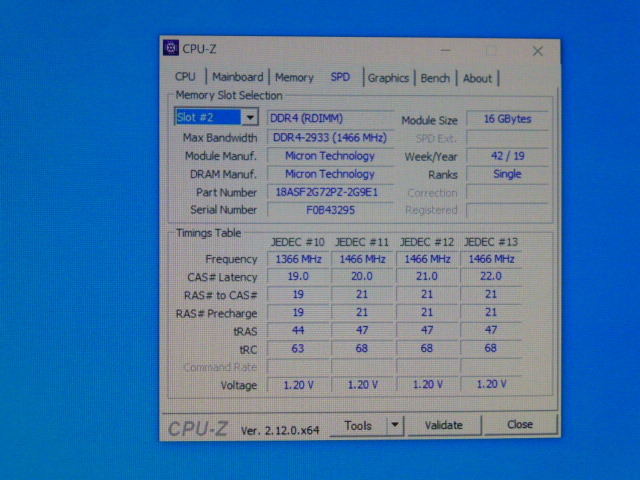
Task: Click the Close button at bottom
Action: (520, 424)
